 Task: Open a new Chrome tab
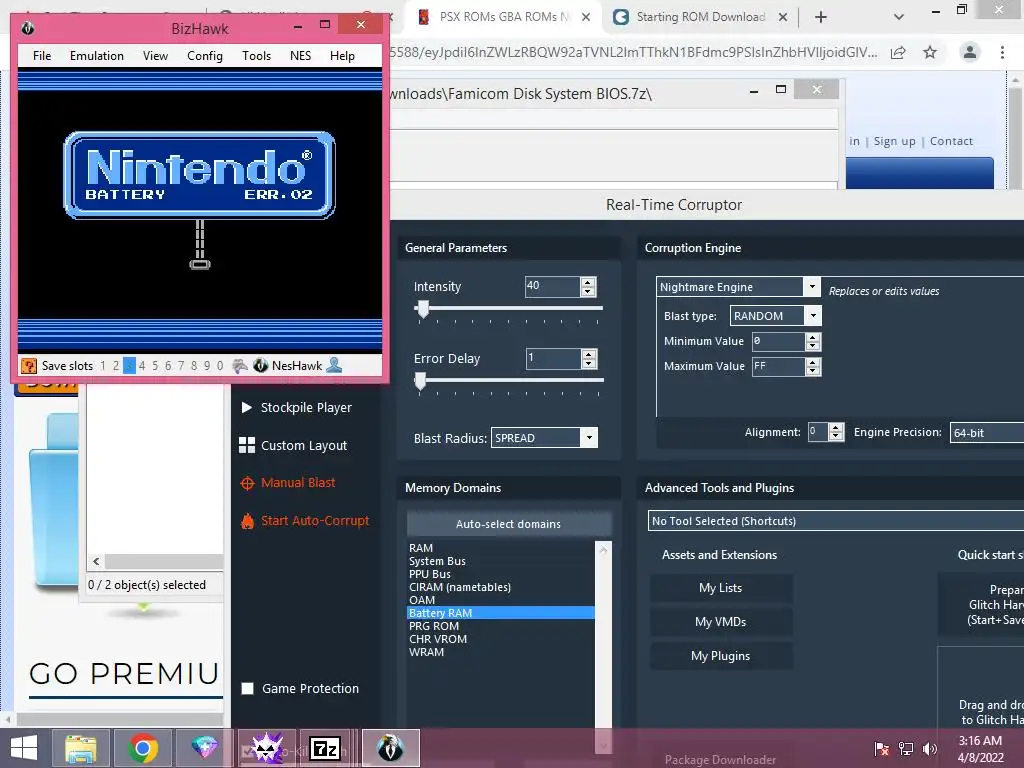[x=821, y=17]
